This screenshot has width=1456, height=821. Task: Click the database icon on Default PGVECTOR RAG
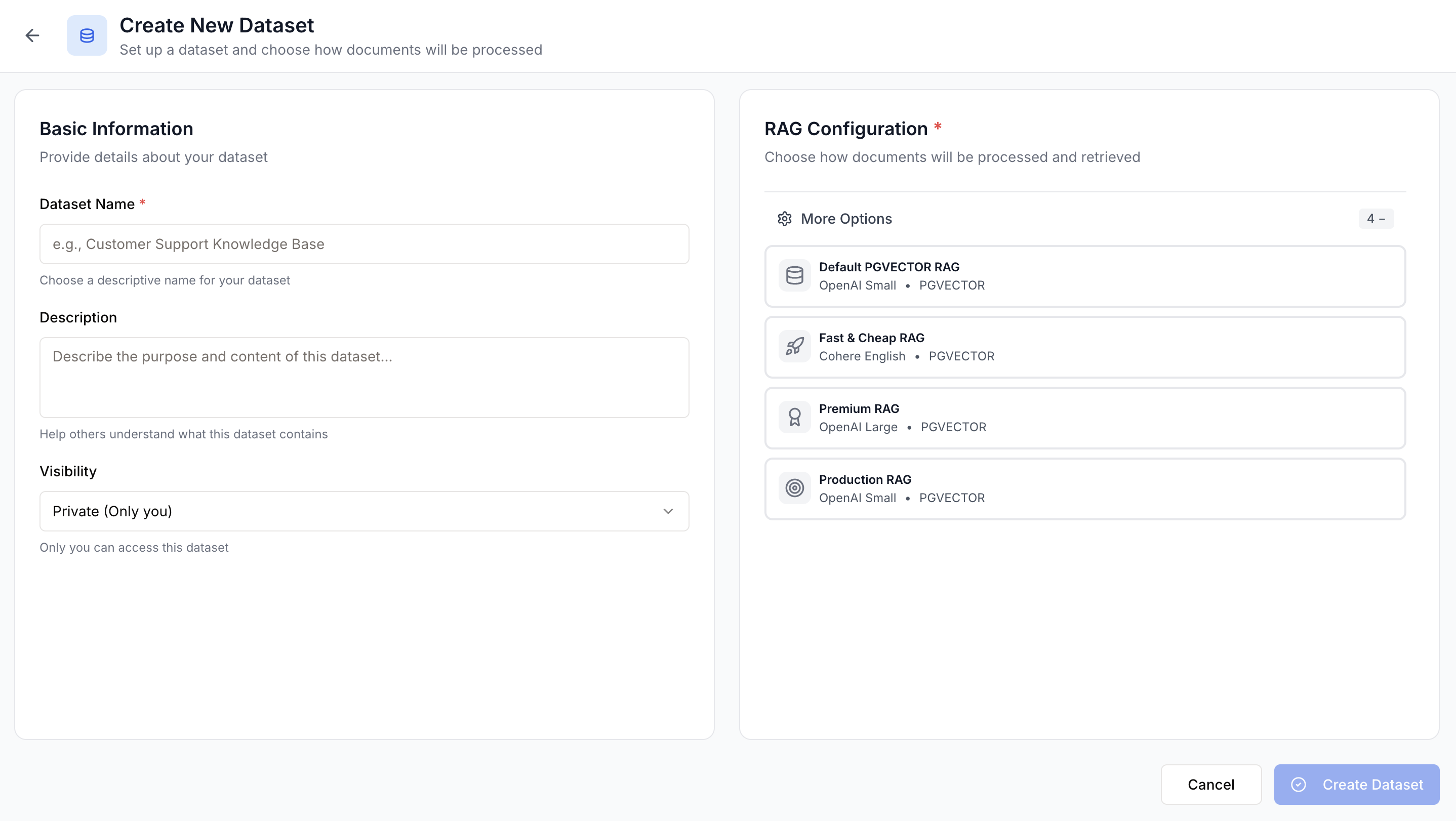[x=794, y=275]
